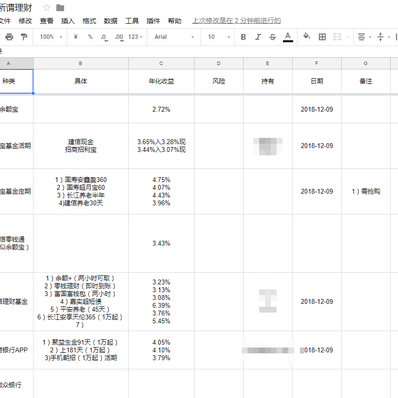Open the 修改 menu
The height and width of the screenshot is (398, 398).
tap(25, 21)
